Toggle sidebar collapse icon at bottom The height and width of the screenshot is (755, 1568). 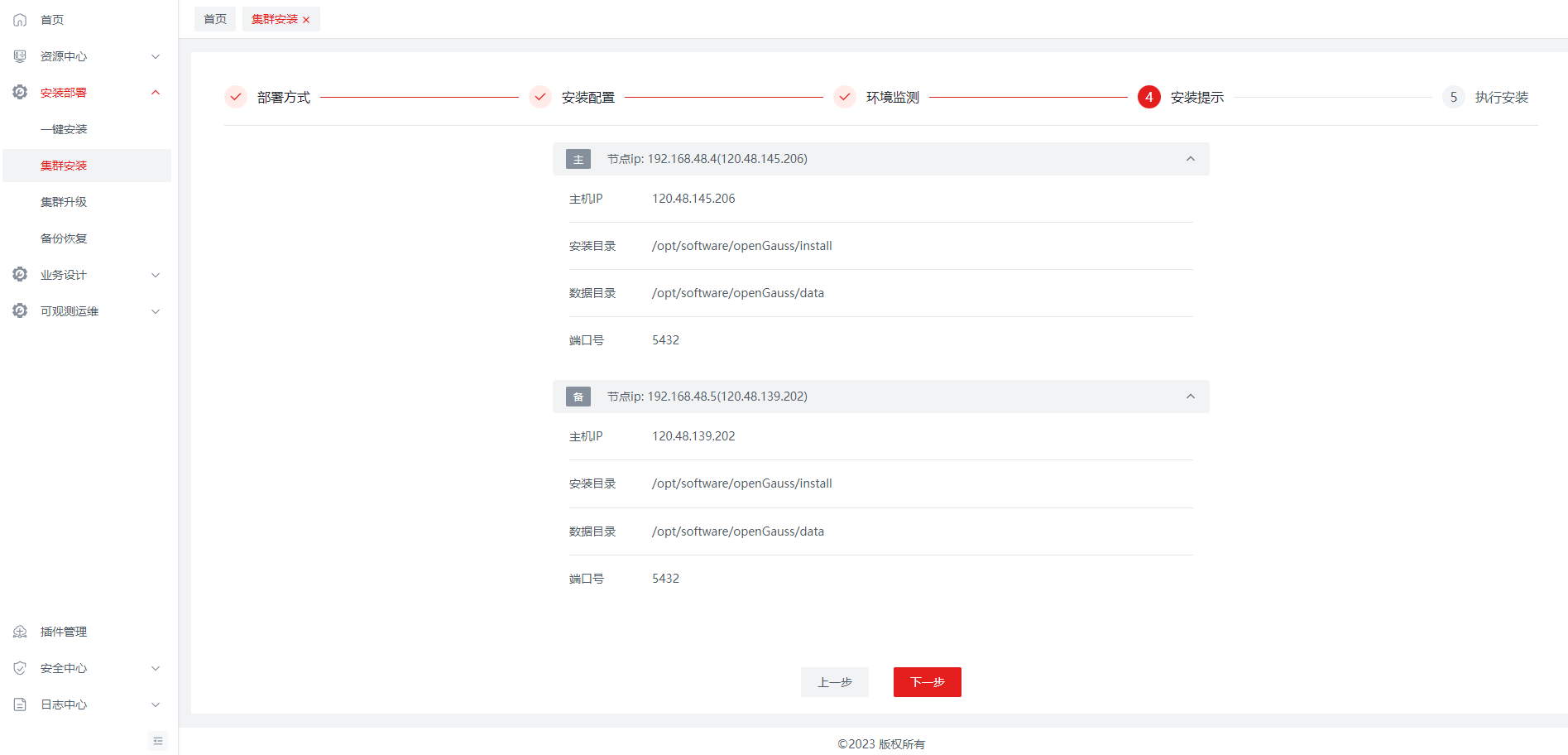point(158,741)
